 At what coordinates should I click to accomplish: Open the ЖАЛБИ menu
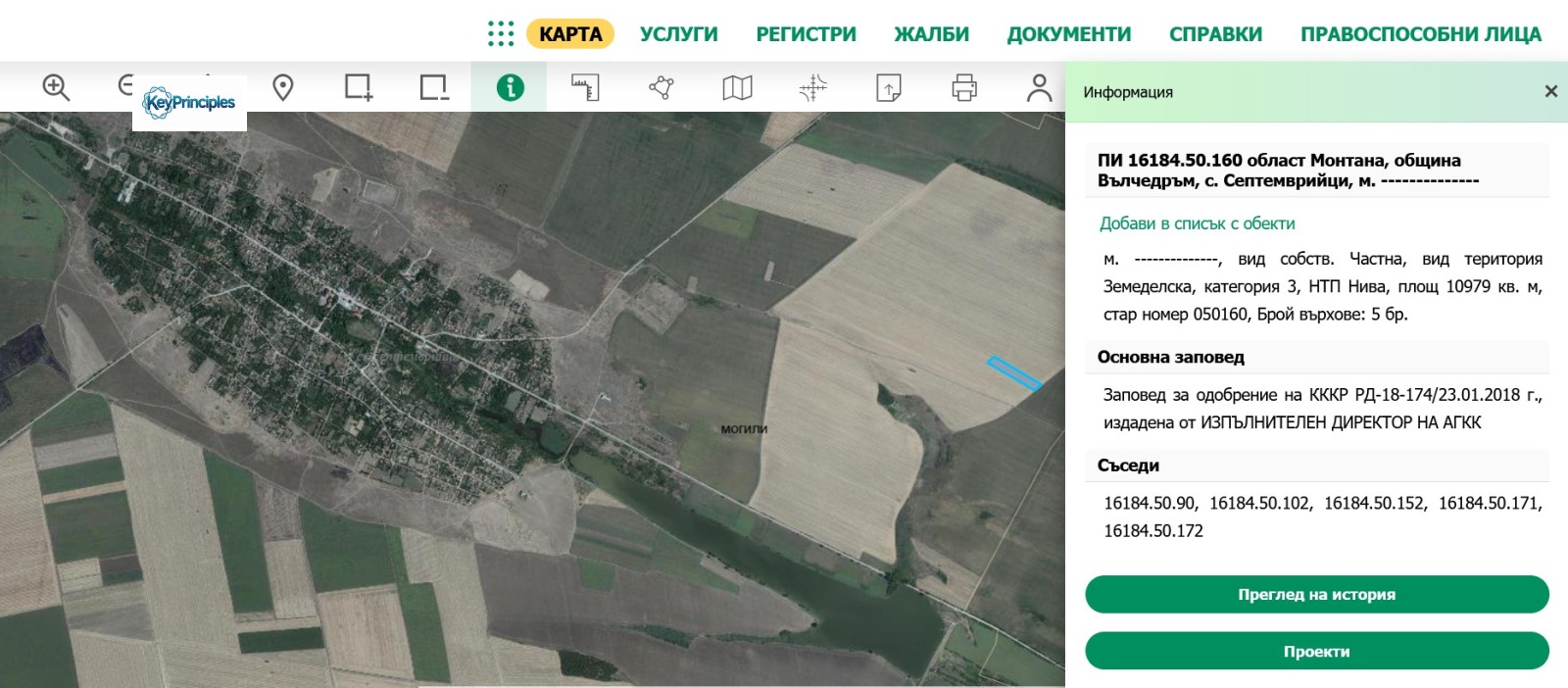coord(931,34)
